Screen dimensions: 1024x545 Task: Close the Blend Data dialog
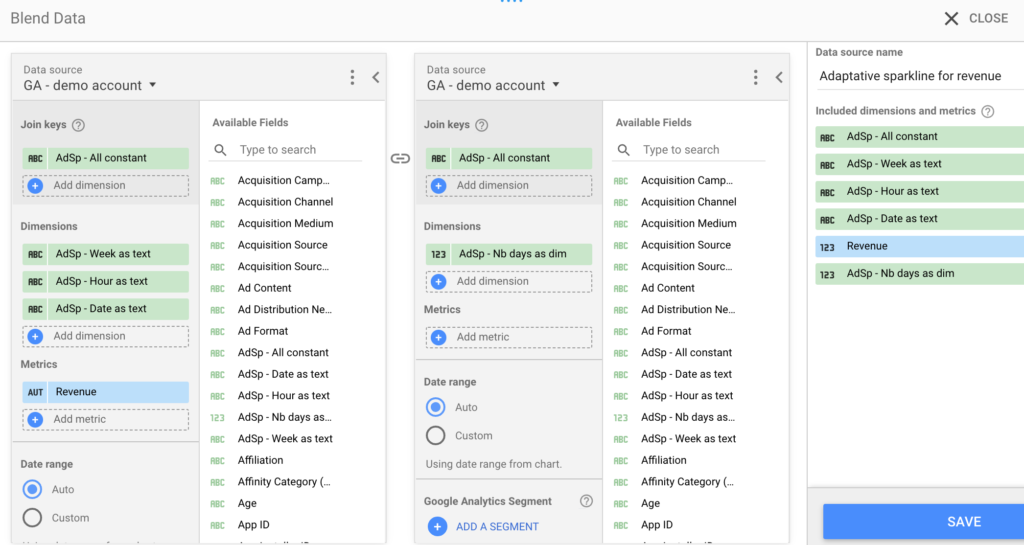tap(976, 18)
